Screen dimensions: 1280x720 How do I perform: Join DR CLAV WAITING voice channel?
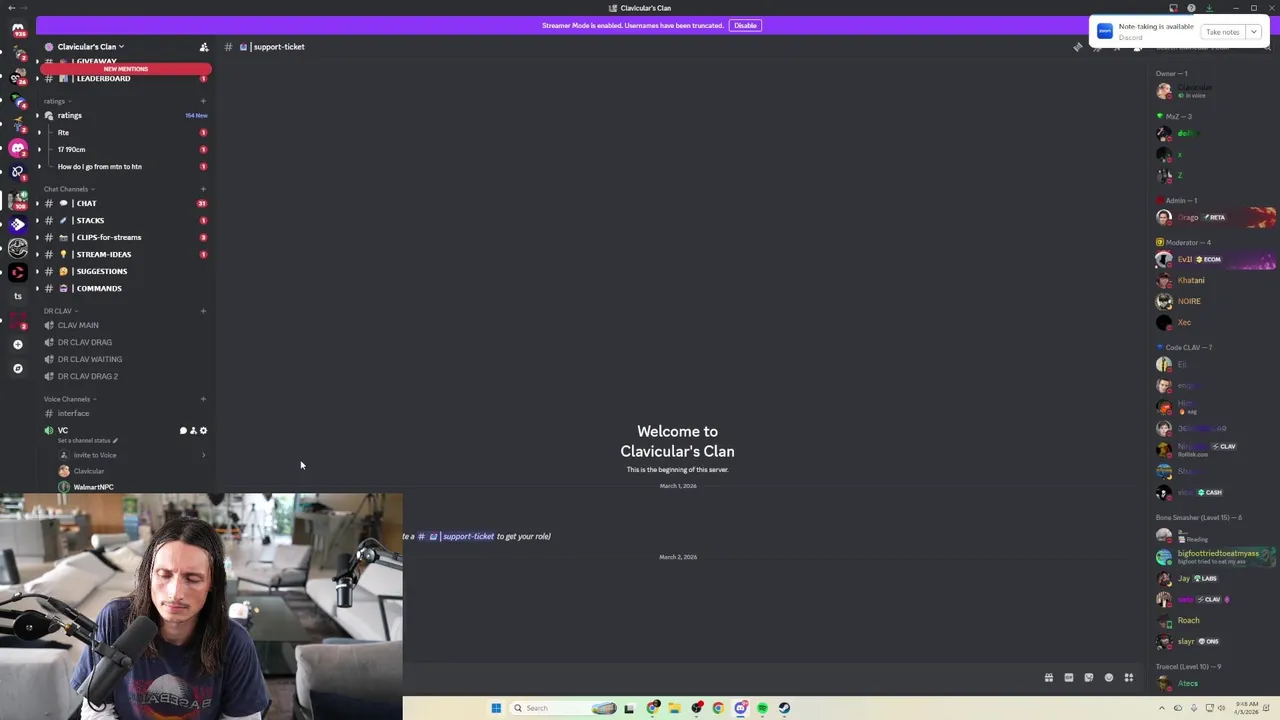125,359
